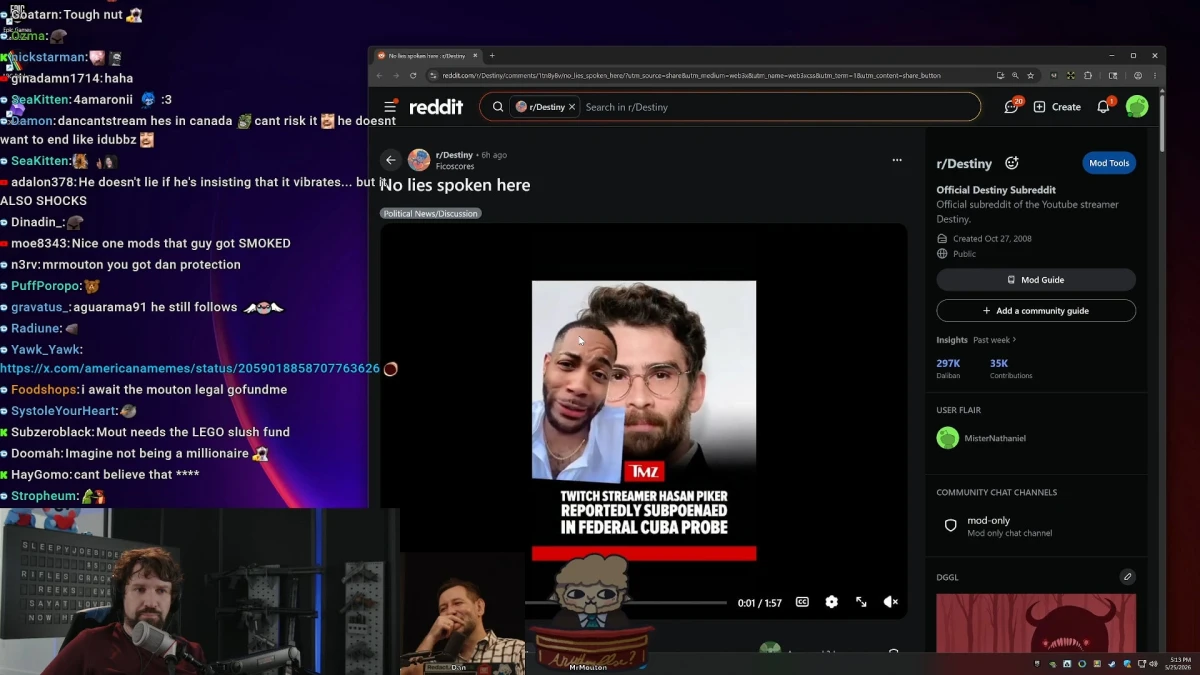Image resolution: width=1200 pixels, height=675 pixels.
Task: Go back with post back arrow
Action: pos(391,160)
